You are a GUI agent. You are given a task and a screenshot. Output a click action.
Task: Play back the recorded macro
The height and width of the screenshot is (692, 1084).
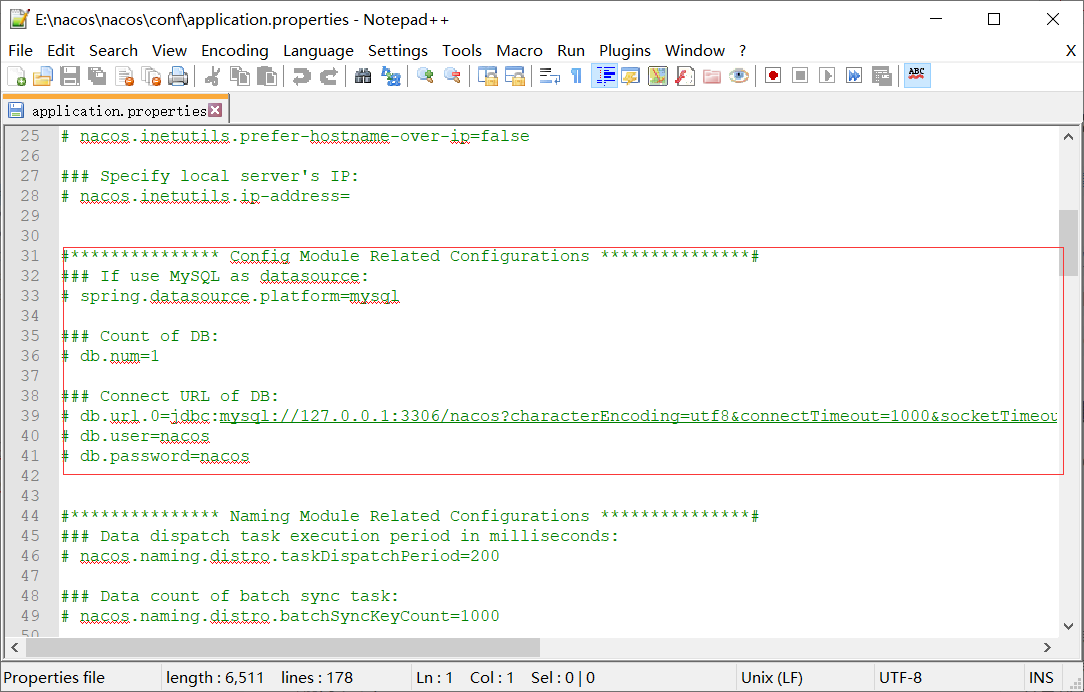[x=827, y=76]
